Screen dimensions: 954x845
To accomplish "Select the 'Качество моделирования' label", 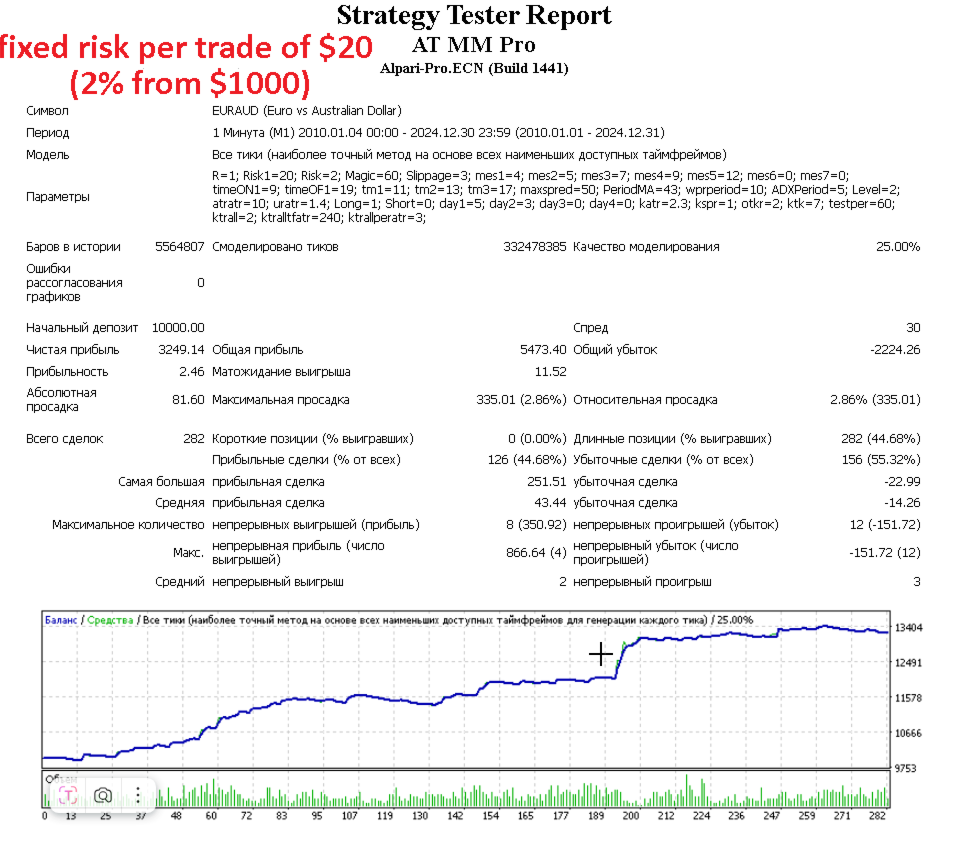I will coord(646,247).
